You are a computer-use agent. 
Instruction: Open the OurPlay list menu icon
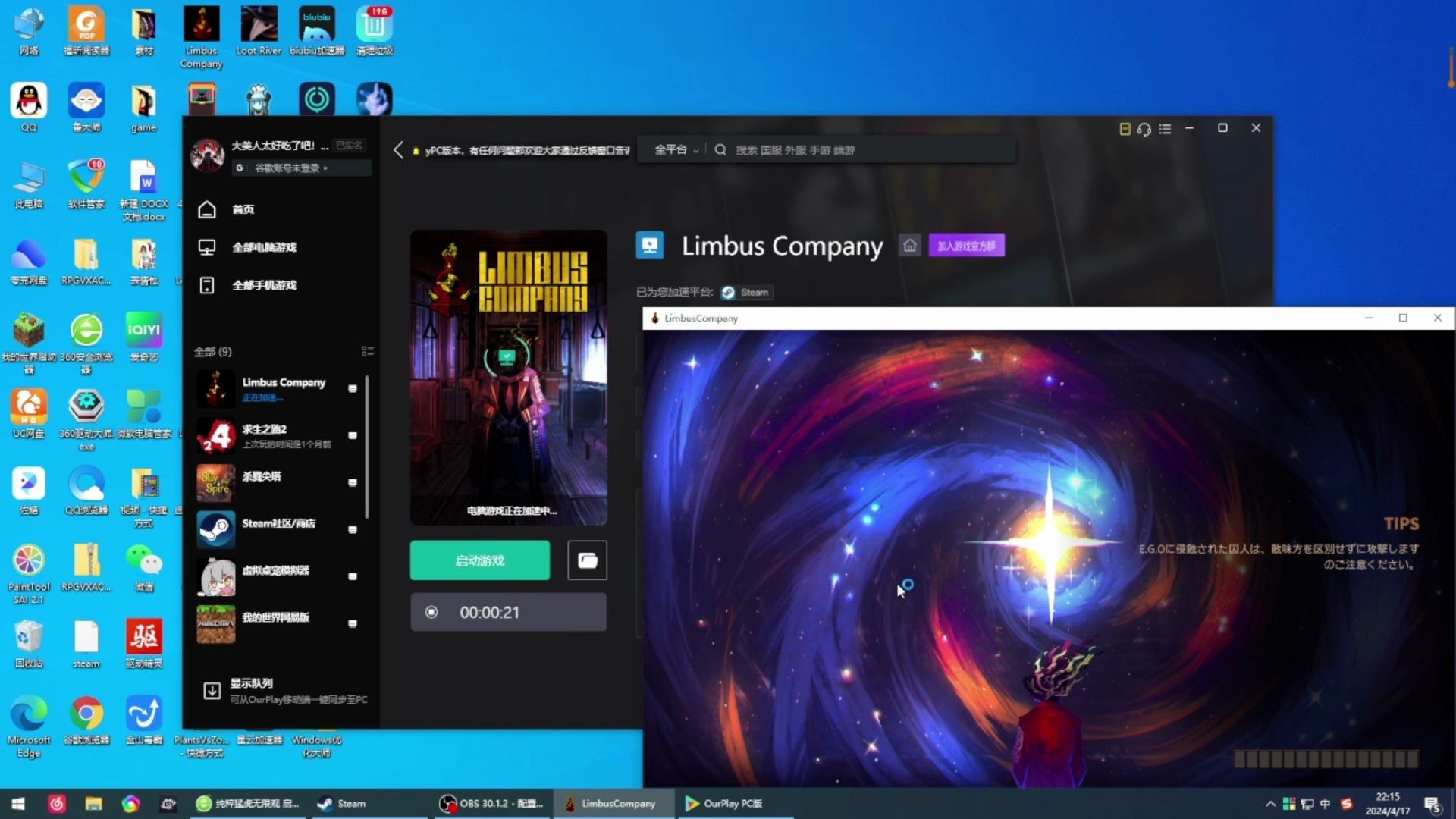1165,129
